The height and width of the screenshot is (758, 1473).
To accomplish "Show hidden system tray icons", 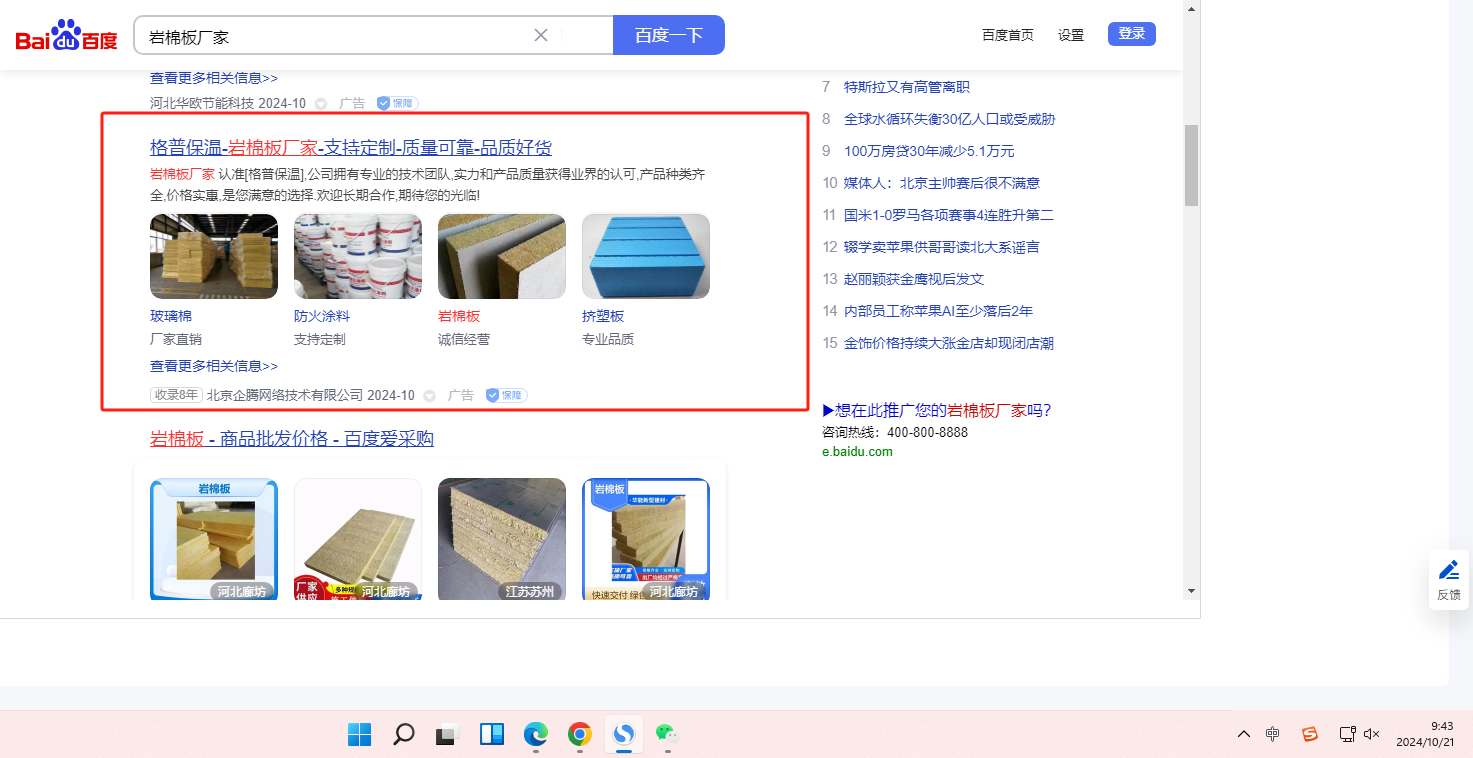I will click(x=1244, y=734).
